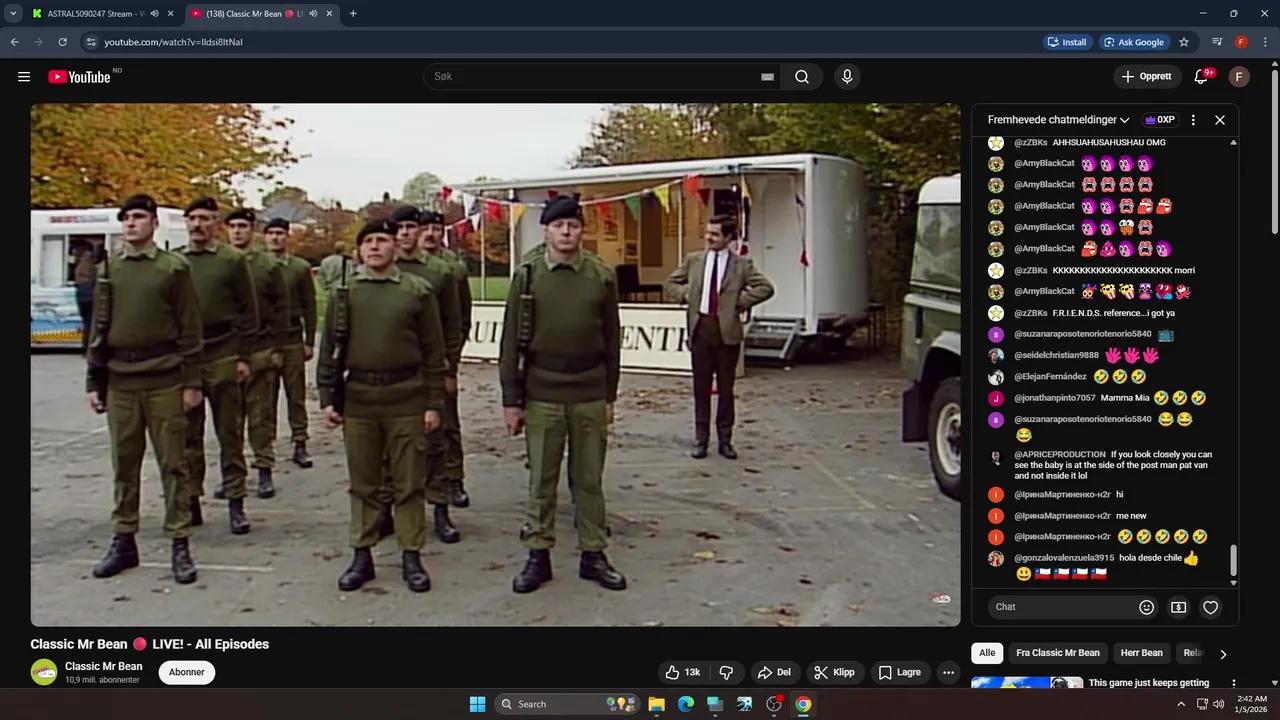Open more actions menu under video
The height and width of the screenshot is (720, 1280).
[x=948, y=672]
